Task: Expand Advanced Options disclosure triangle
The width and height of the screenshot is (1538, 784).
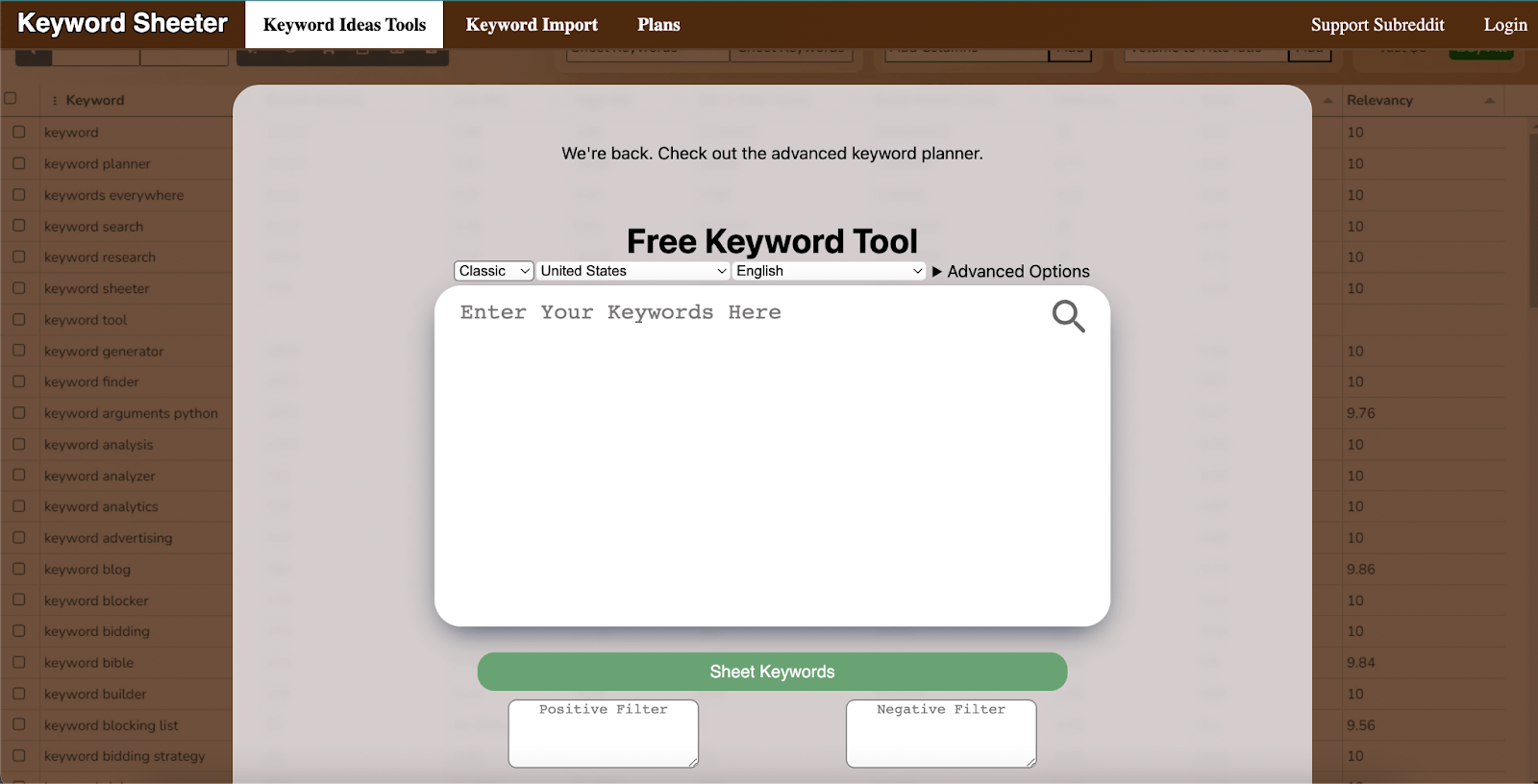Action: (937, 272)
